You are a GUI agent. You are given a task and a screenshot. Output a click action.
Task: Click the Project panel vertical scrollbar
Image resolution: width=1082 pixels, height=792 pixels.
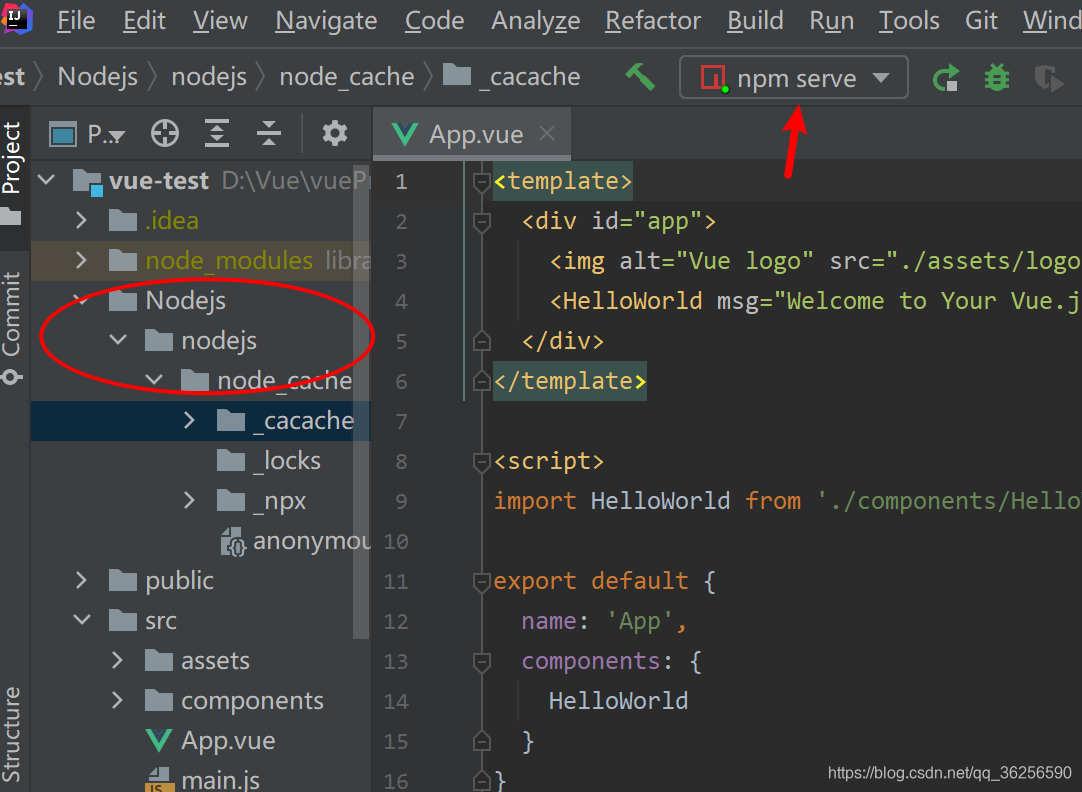pos(361,402)
